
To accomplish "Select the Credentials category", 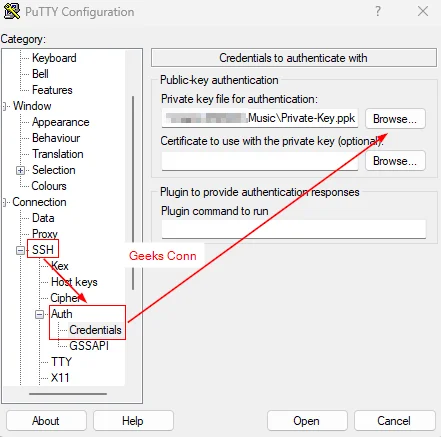I will click(95, 330).
